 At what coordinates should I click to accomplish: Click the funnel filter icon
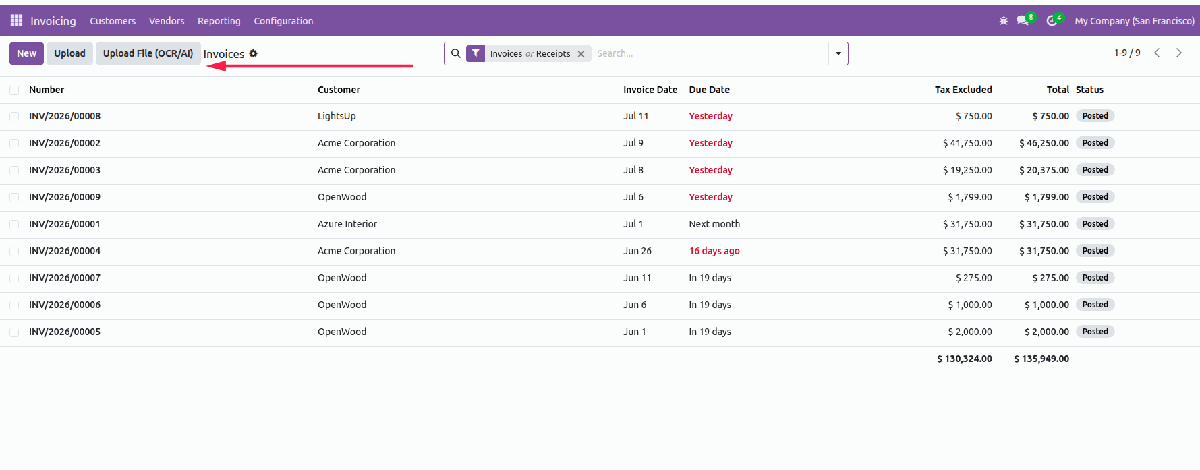tap(476, 53)
